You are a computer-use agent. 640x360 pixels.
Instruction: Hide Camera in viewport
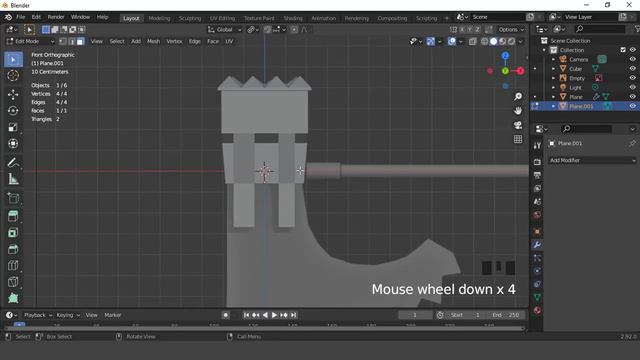coord(632,59)
